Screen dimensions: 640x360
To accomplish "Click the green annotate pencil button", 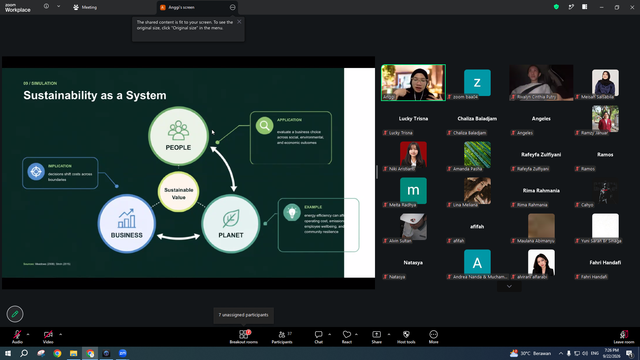I will click(15, 314).
